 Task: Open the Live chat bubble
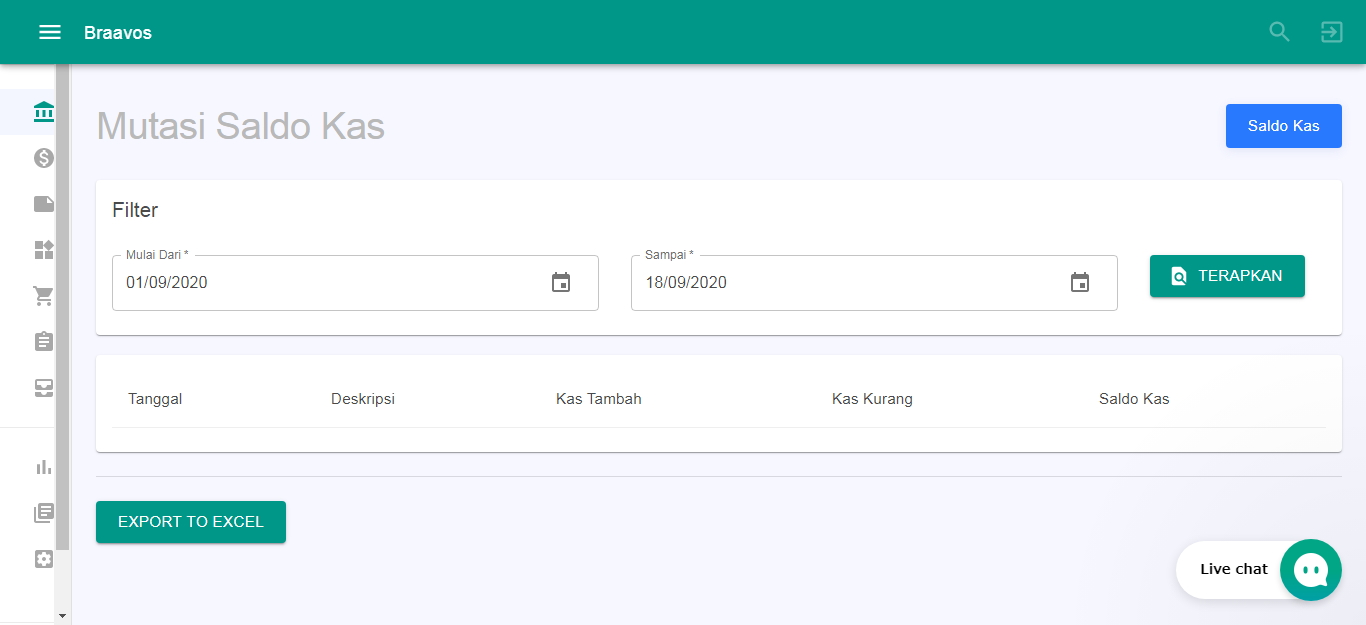point(1310,569)
